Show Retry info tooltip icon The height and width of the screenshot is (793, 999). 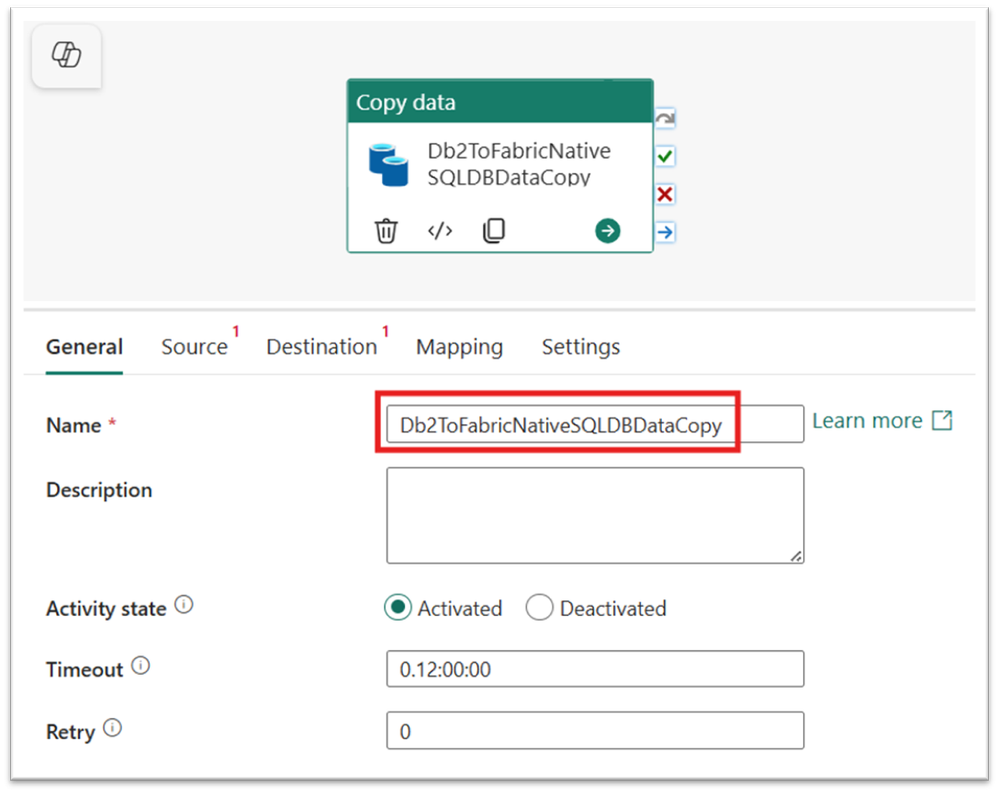[112, 727]
